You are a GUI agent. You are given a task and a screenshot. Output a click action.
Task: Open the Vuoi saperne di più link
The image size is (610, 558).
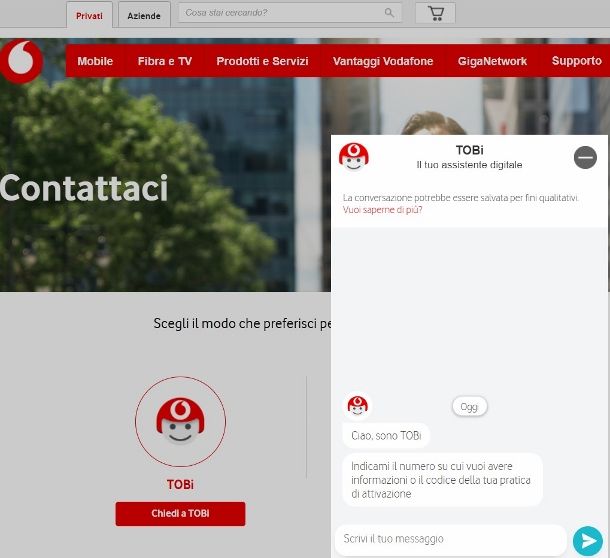click(382, 210)
